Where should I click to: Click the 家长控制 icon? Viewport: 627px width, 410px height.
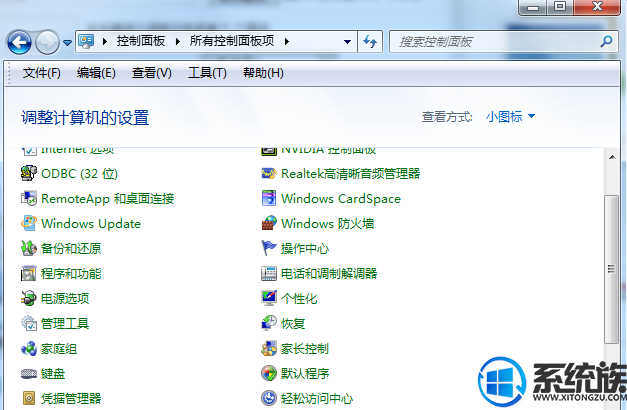[269, 348]
